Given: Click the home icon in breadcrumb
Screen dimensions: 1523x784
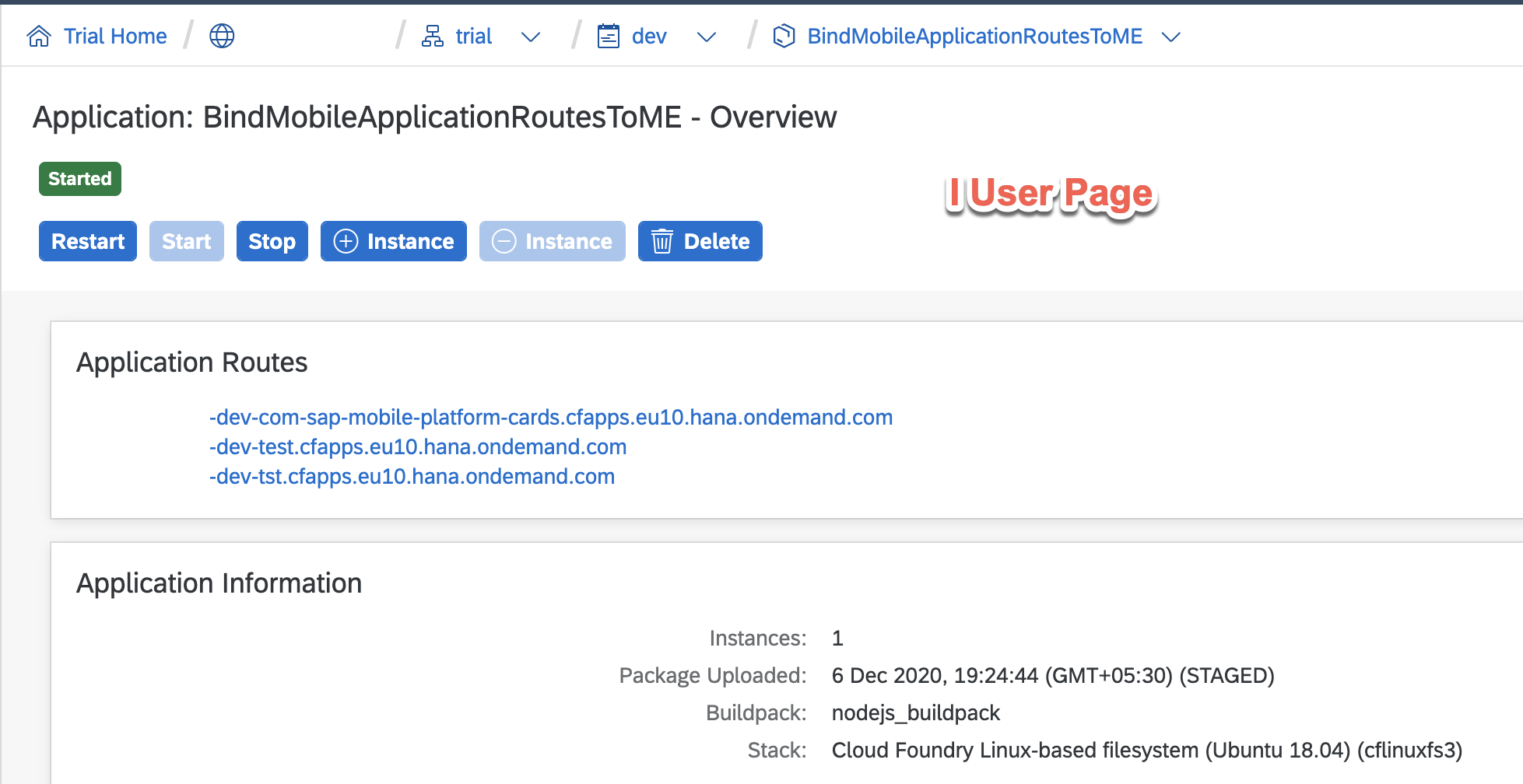Looking at the screenshot, I should click(39, 37).
